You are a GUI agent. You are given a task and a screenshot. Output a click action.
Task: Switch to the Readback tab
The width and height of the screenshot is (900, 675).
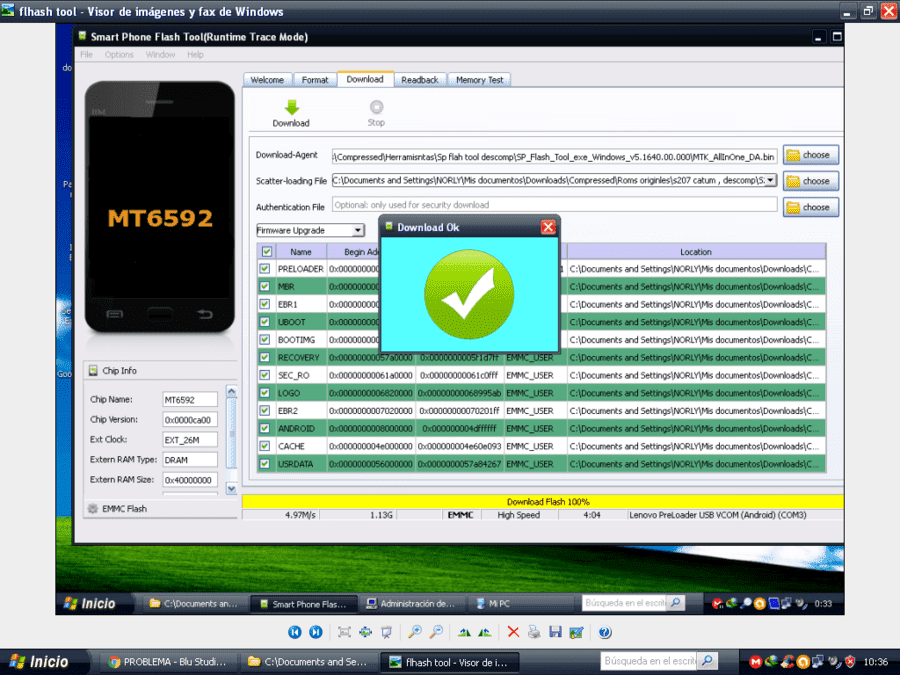pyautogui.click(x=420, y=80)
